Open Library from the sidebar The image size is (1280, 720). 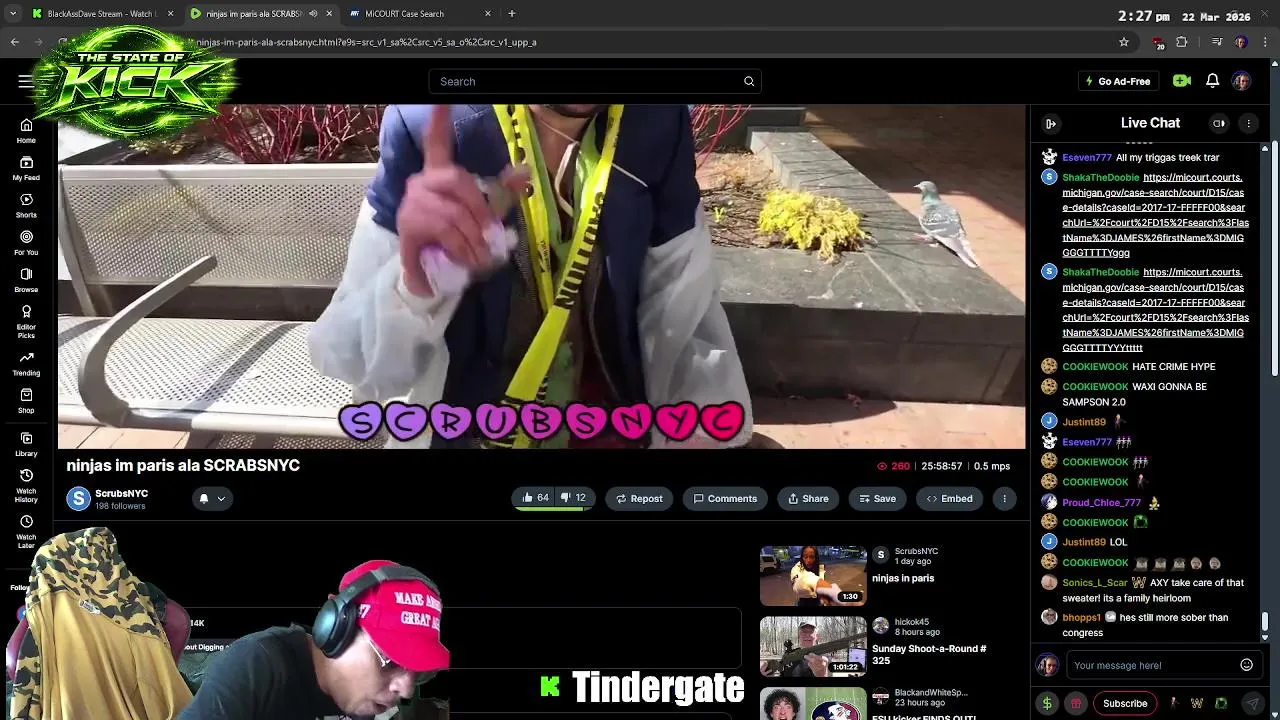[x=26, y=444]
